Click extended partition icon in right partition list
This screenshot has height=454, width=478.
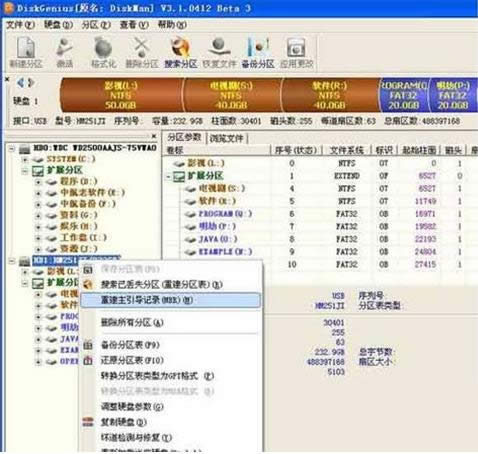click(x=179, y=176)
